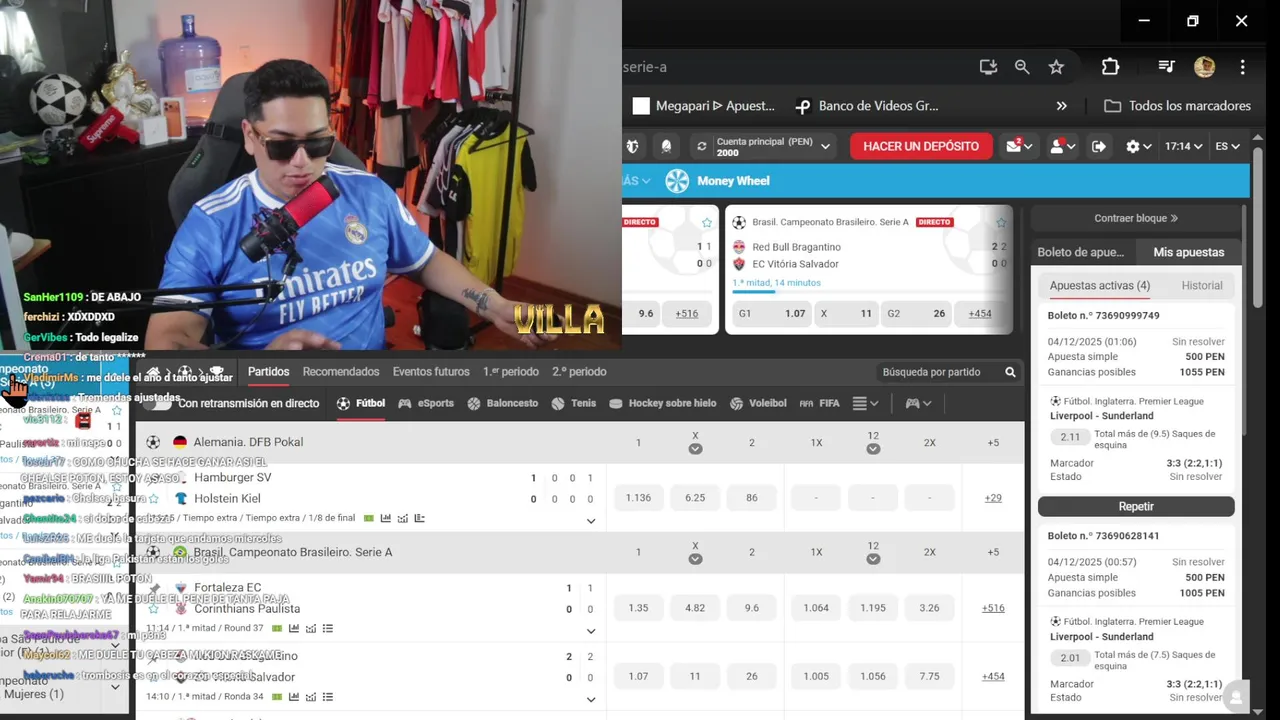Click the rocket icon in site header
Image resolution: width=1280 pixels, height=720 pixels.
tap(666, 146)
